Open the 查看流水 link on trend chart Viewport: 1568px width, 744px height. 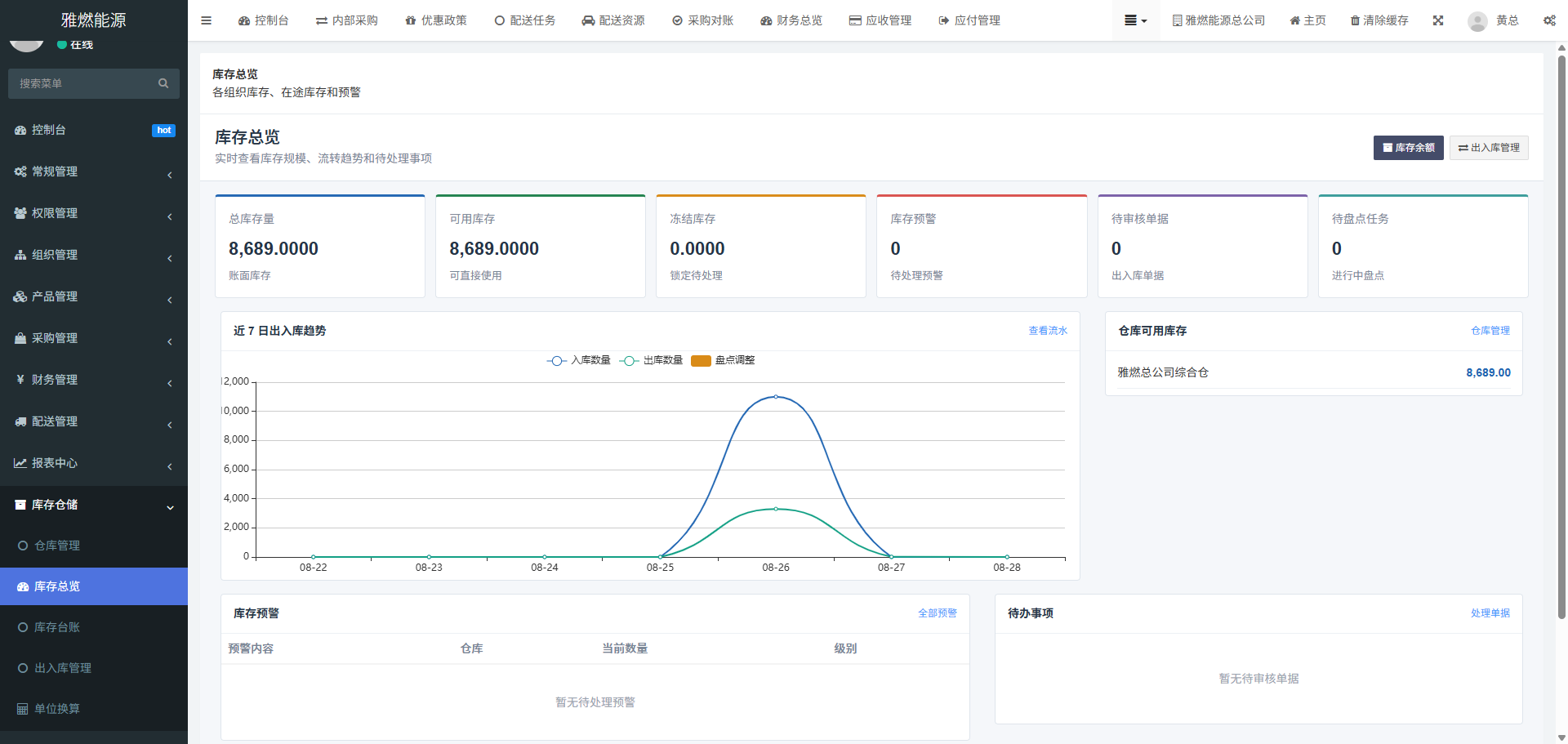tap(1048, 331)
